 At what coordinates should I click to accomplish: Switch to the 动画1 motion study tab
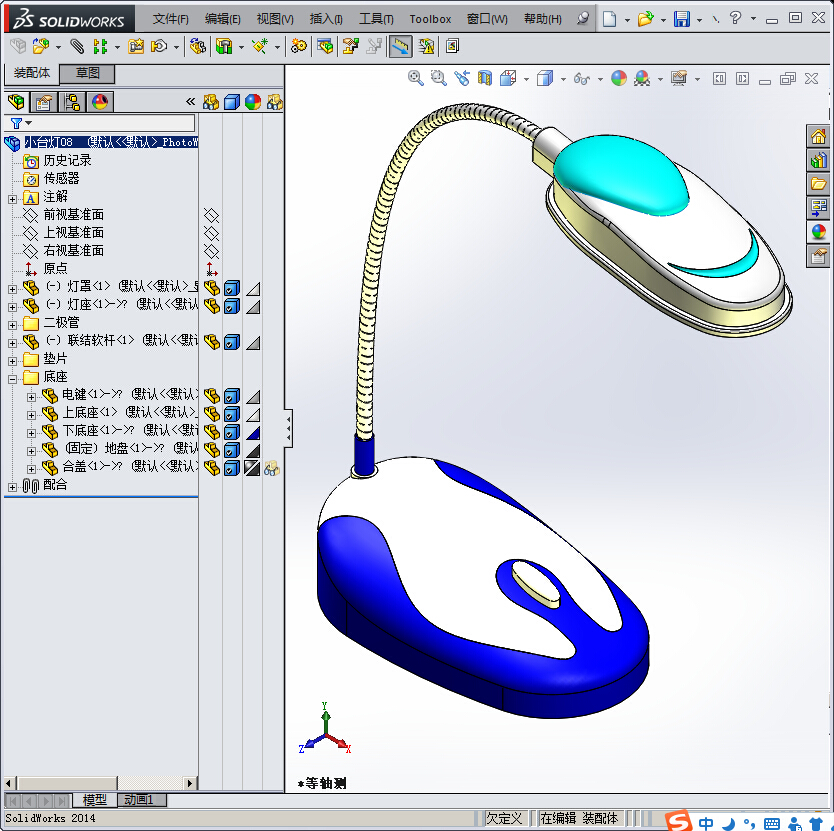pyautogui.click(x=141, y=800)
